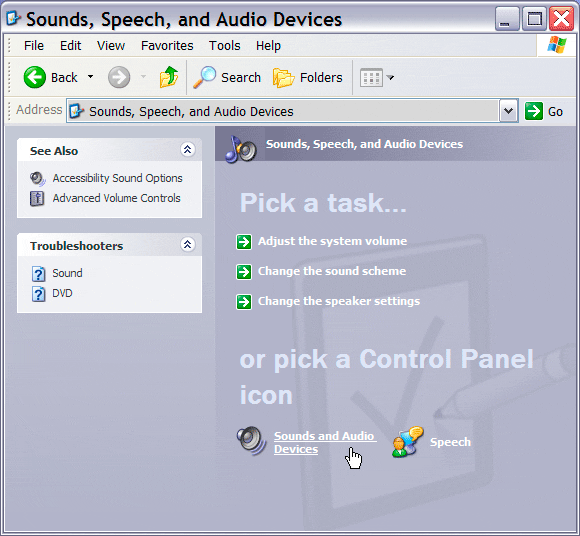This screenshot has height=536, width=580.
Task: Click Change the sound scheme link
Action: point(332,271)
